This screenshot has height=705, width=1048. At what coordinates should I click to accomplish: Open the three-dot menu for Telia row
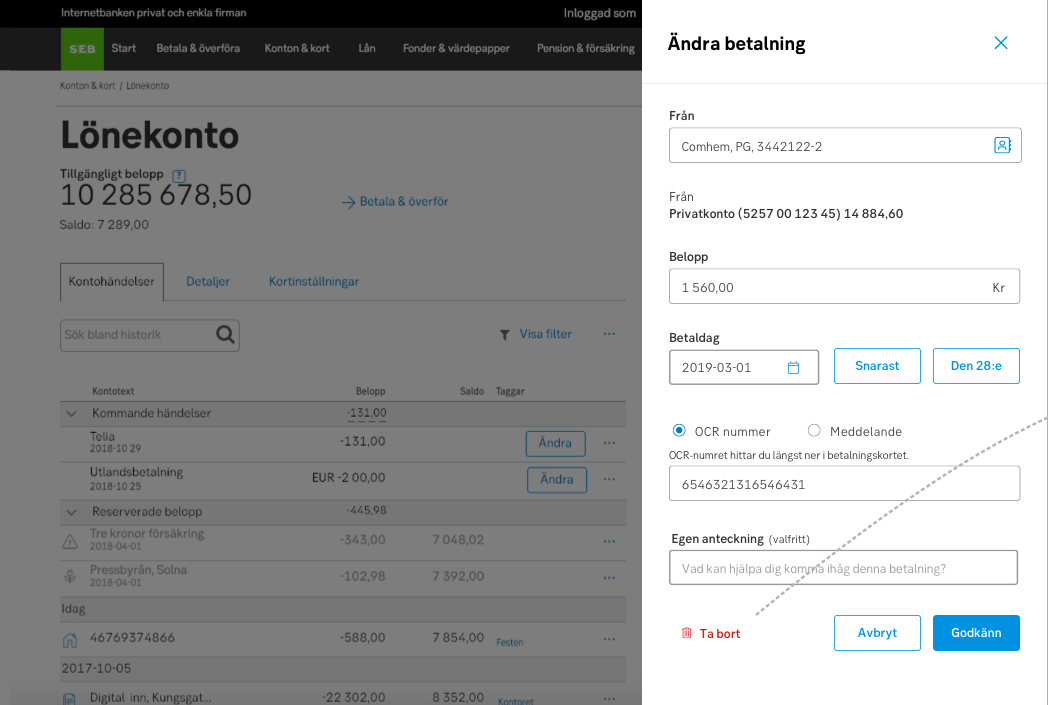click(609, 443)
